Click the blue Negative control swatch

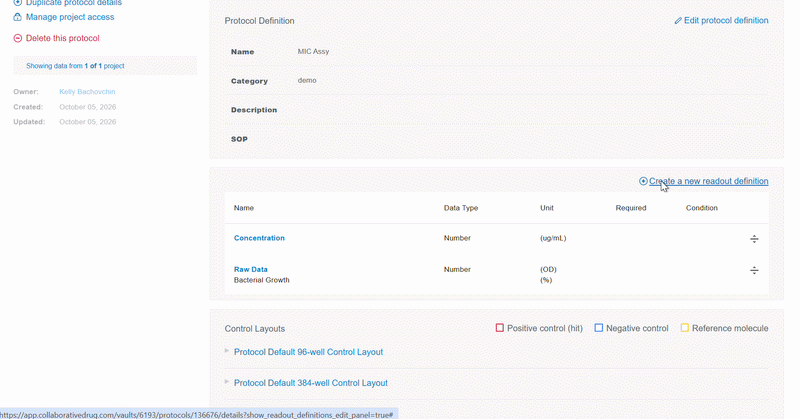[x=598, y=328]
